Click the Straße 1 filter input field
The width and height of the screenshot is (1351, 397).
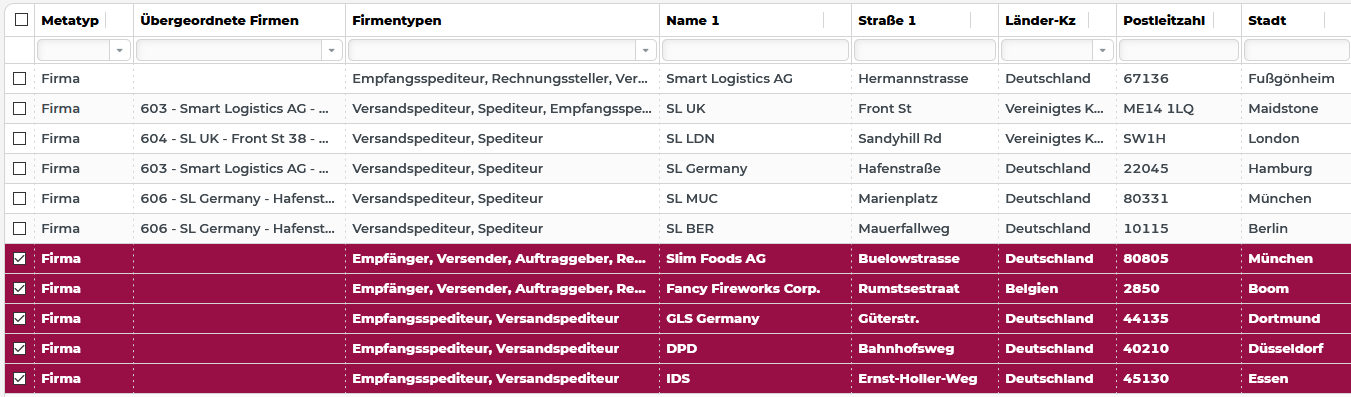coord(925,50)
